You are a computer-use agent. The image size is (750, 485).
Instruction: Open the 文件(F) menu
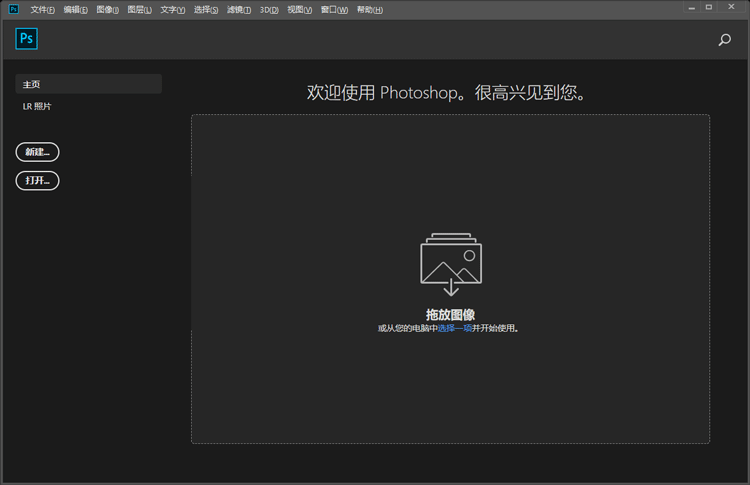click(x=43, y=10)
